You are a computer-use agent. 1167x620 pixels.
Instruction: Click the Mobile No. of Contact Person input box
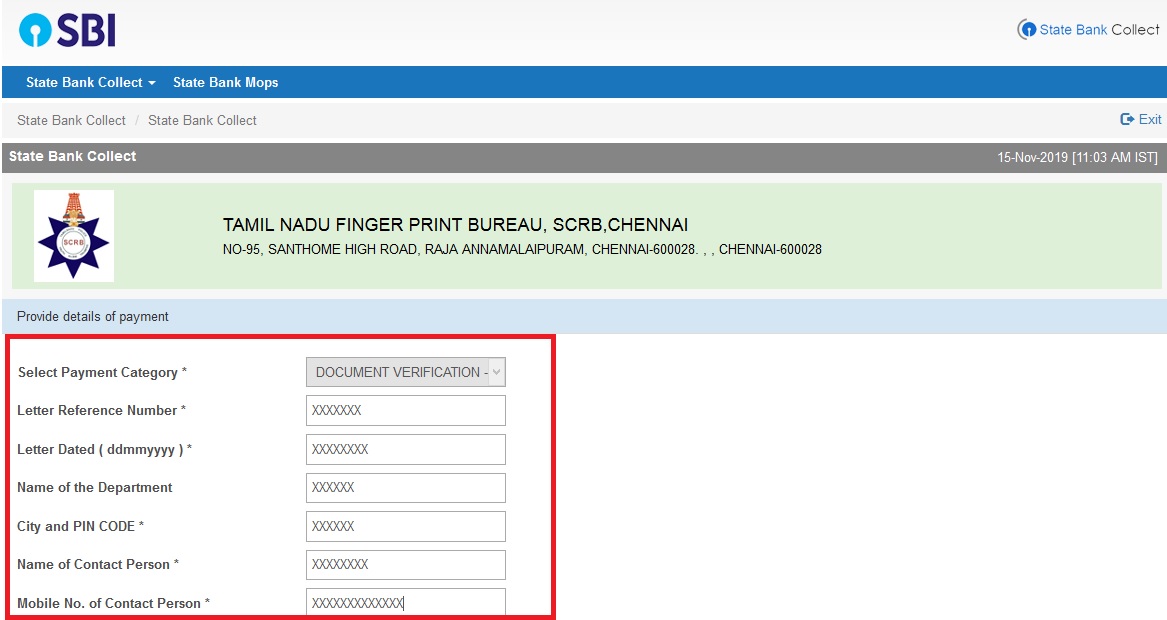coord(405,602)
